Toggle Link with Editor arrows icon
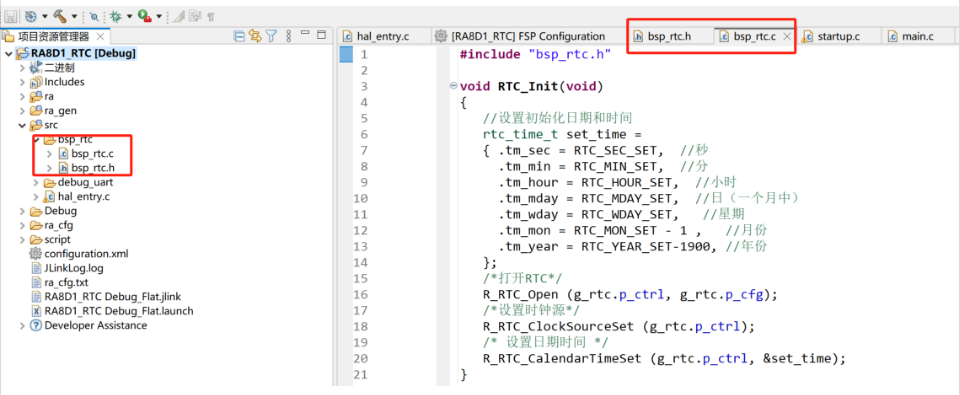Viewport: 960px width, 395px height. 255,36
